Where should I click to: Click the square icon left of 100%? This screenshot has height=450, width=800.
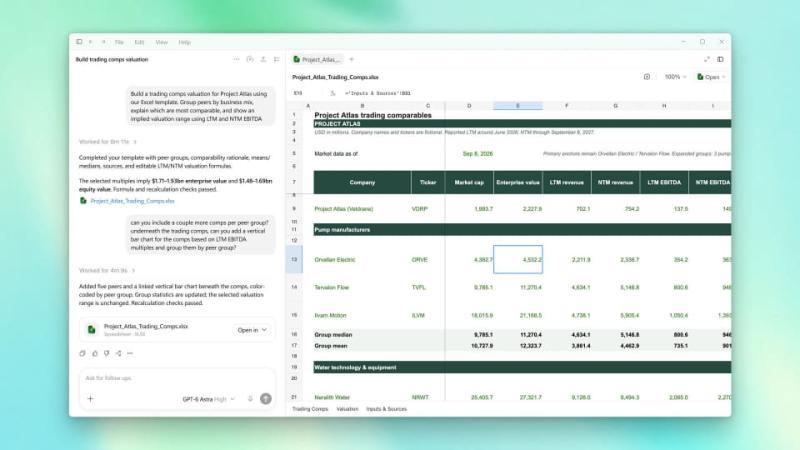(647, 77)
